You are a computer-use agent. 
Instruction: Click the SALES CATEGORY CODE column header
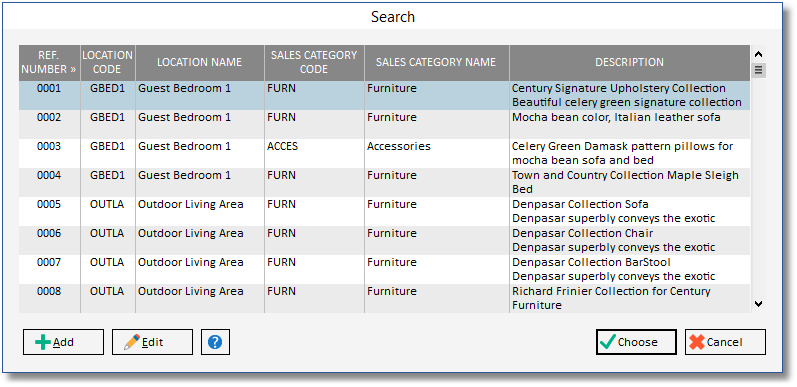pos(314,62)
